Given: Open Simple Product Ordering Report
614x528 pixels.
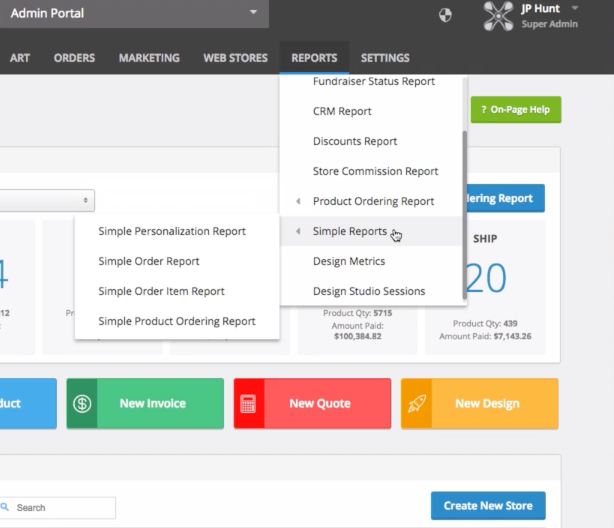Looking at the screenshot, I should (x=177, y=322).
